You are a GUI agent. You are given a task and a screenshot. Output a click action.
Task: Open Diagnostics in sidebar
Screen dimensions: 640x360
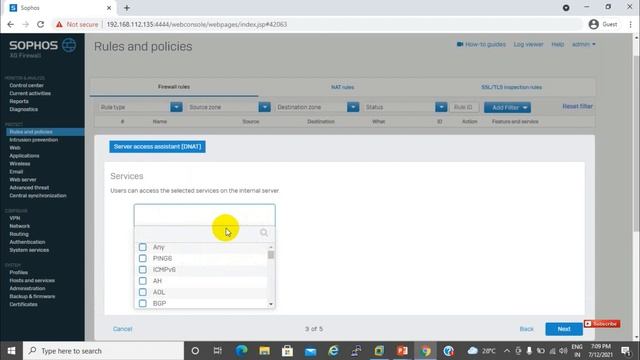click(x=24, y=109)
